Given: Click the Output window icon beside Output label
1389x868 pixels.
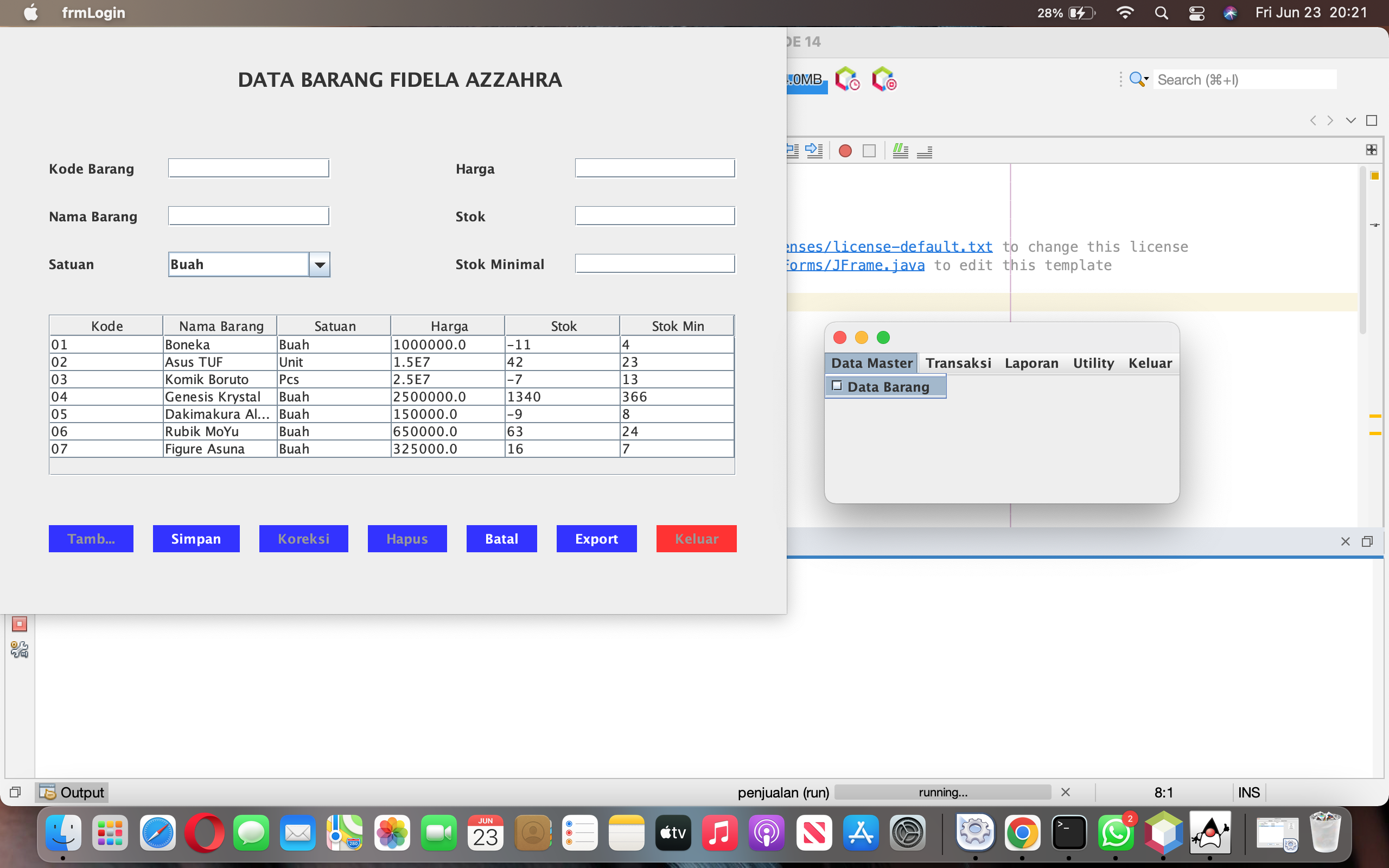Looking at the screenshot, I should pos(48,792).
